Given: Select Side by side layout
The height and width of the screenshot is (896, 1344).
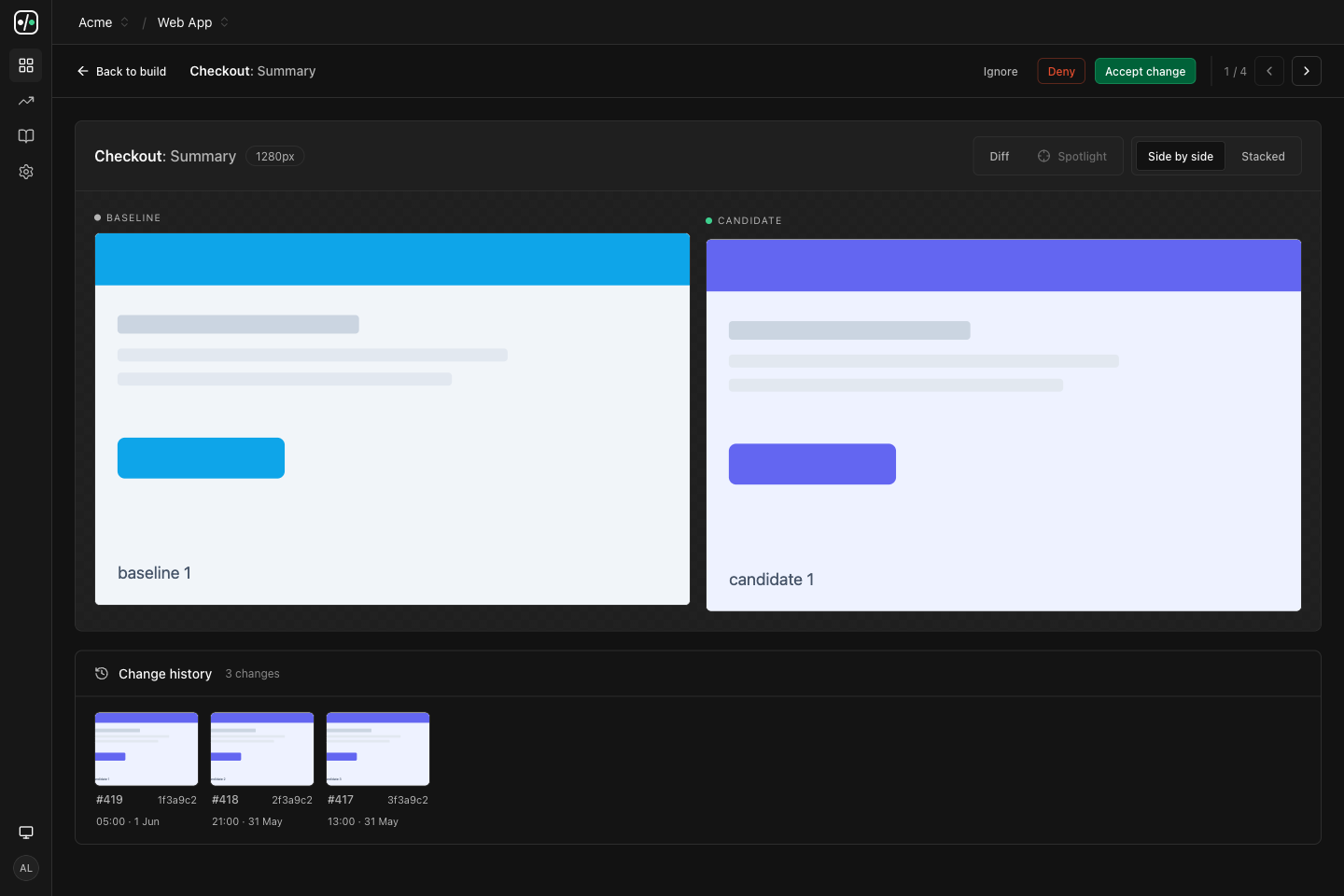Looking at the screenshot, I should [1181, 156].
